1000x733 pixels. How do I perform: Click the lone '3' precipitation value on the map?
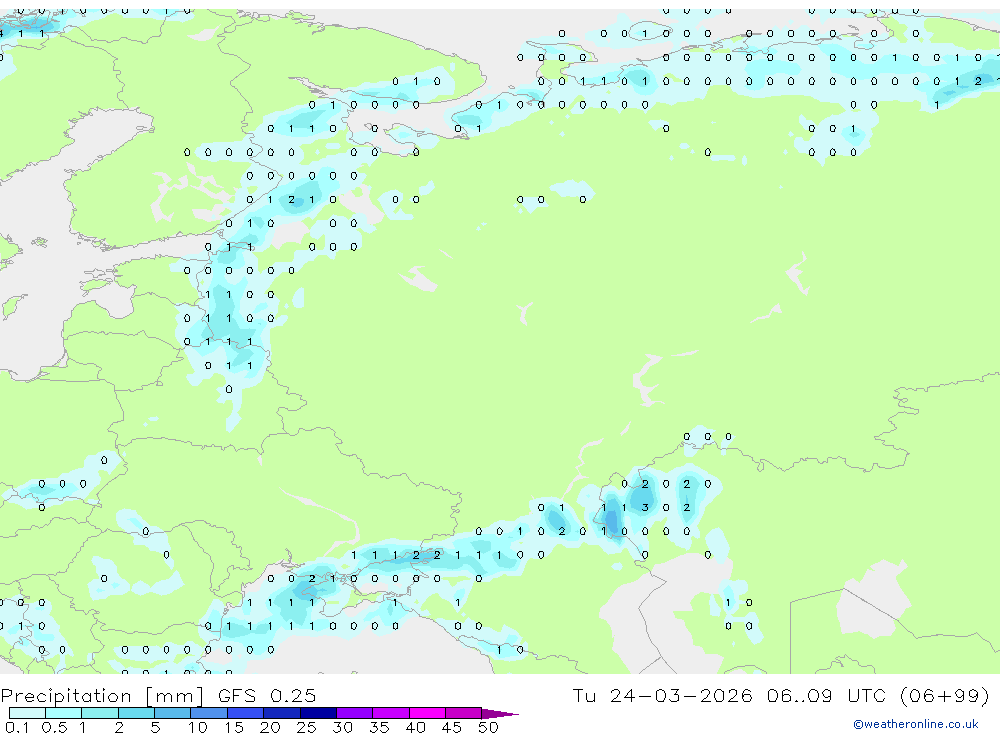(645, 508)
